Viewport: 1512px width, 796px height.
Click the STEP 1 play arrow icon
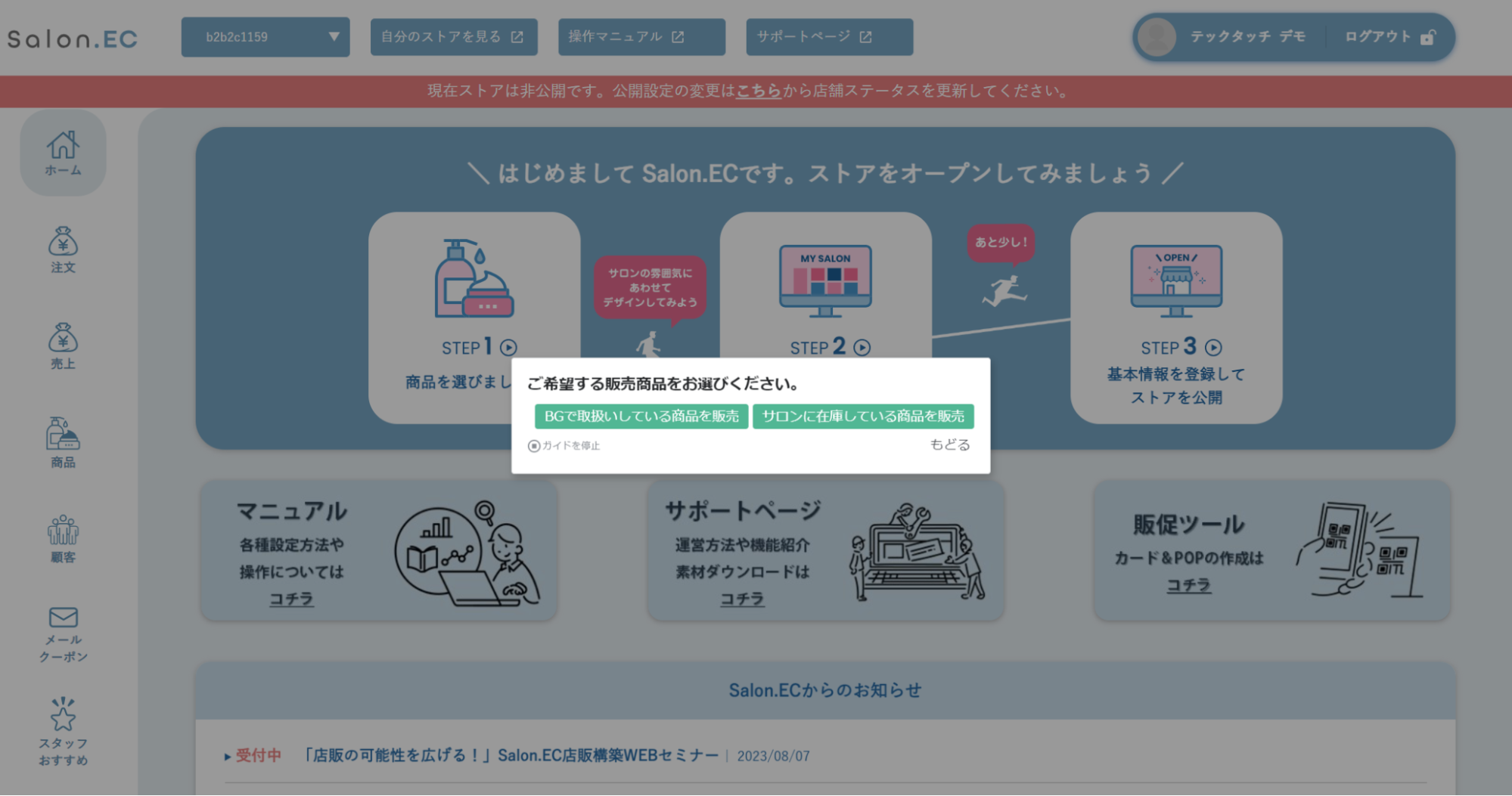click(508, 348)
